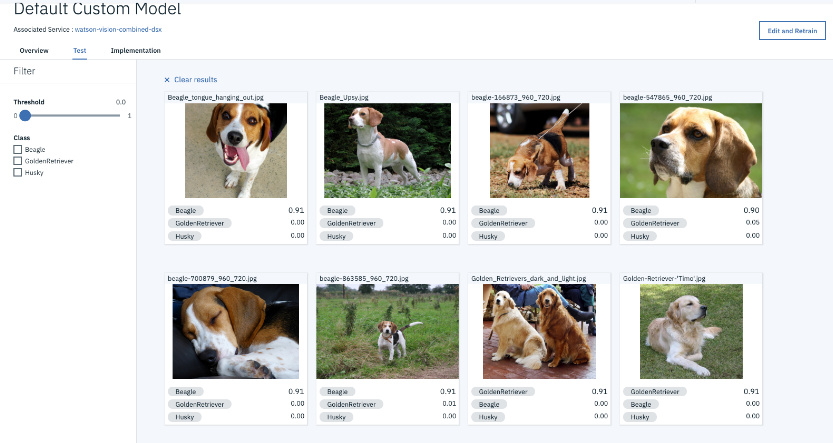Image resolution: width=833 pixels, height=443 pixels.
Task: Select the Golden-Retriever-'Timo'.jpg thumbnail
Action: coord(691,331)
